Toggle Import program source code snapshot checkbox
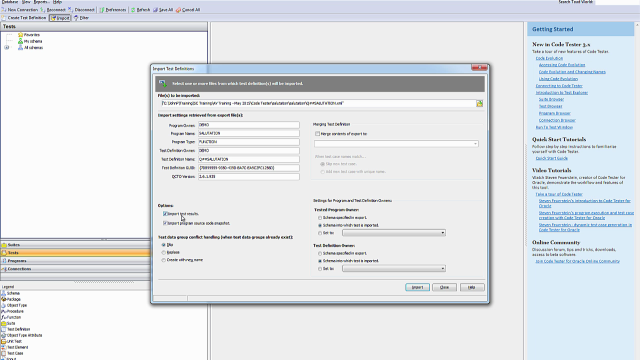The width and height of the screenshot is (640, 360). pos(165,223)
